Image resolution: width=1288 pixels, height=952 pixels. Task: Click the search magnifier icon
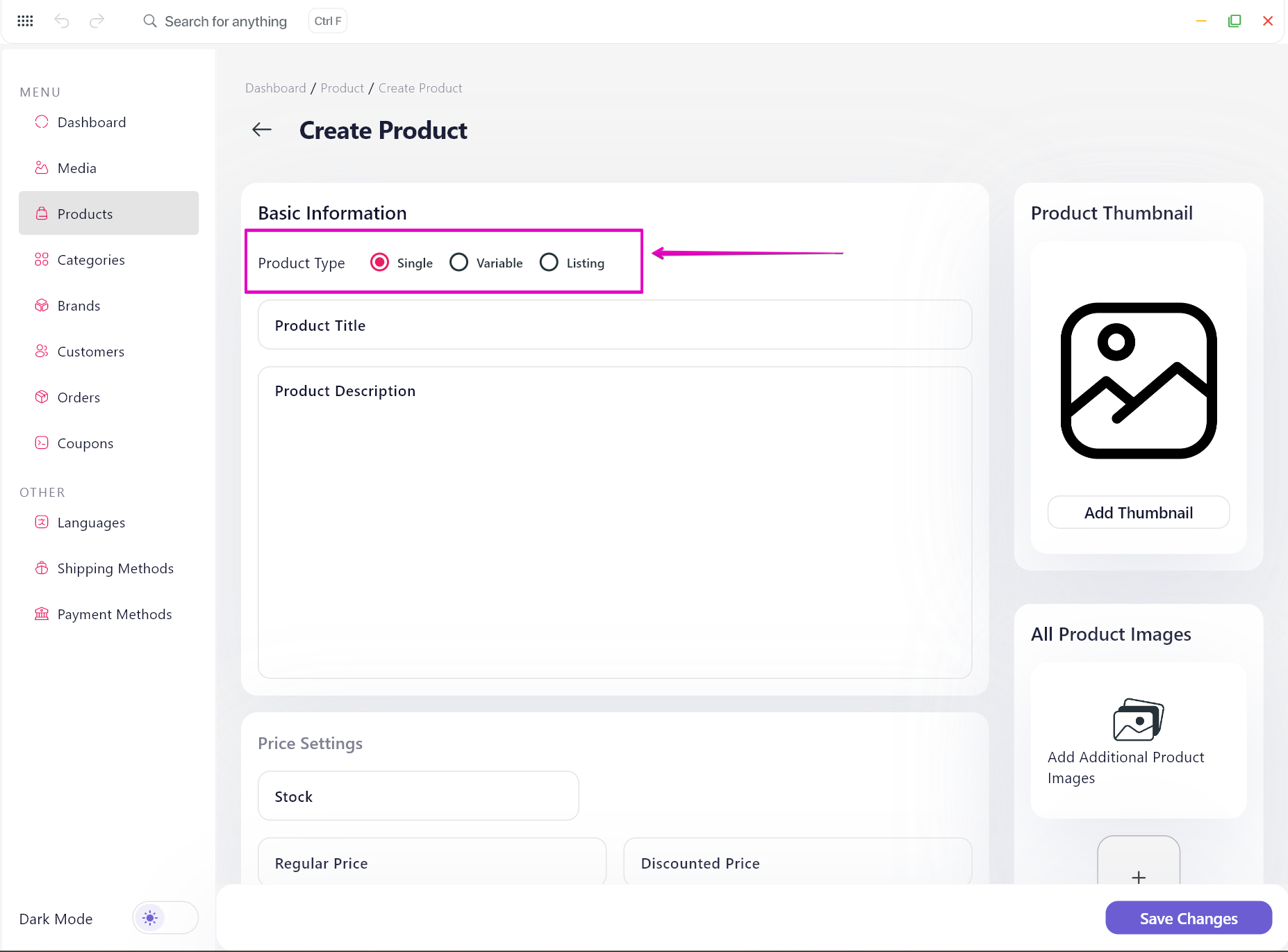150,21
